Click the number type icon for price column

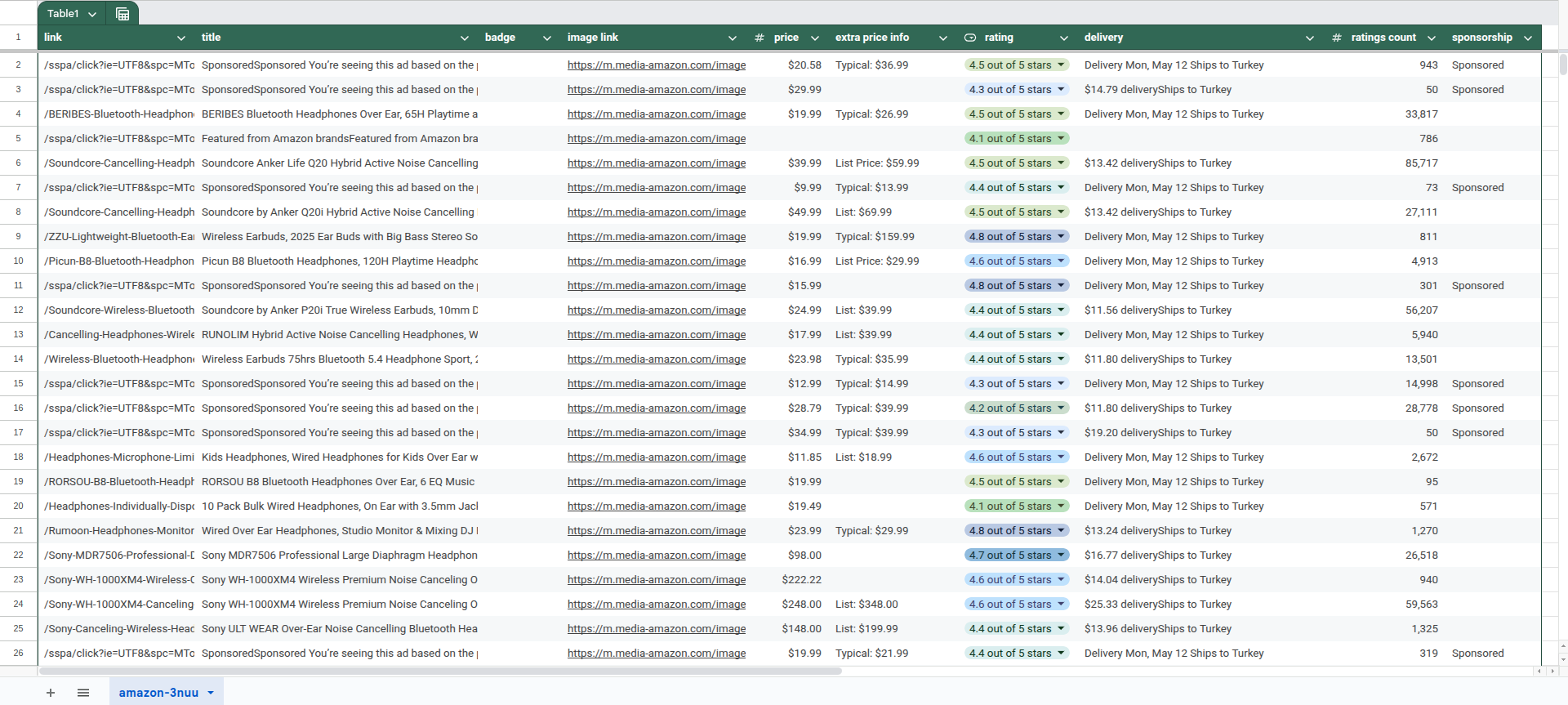(759, 38)
